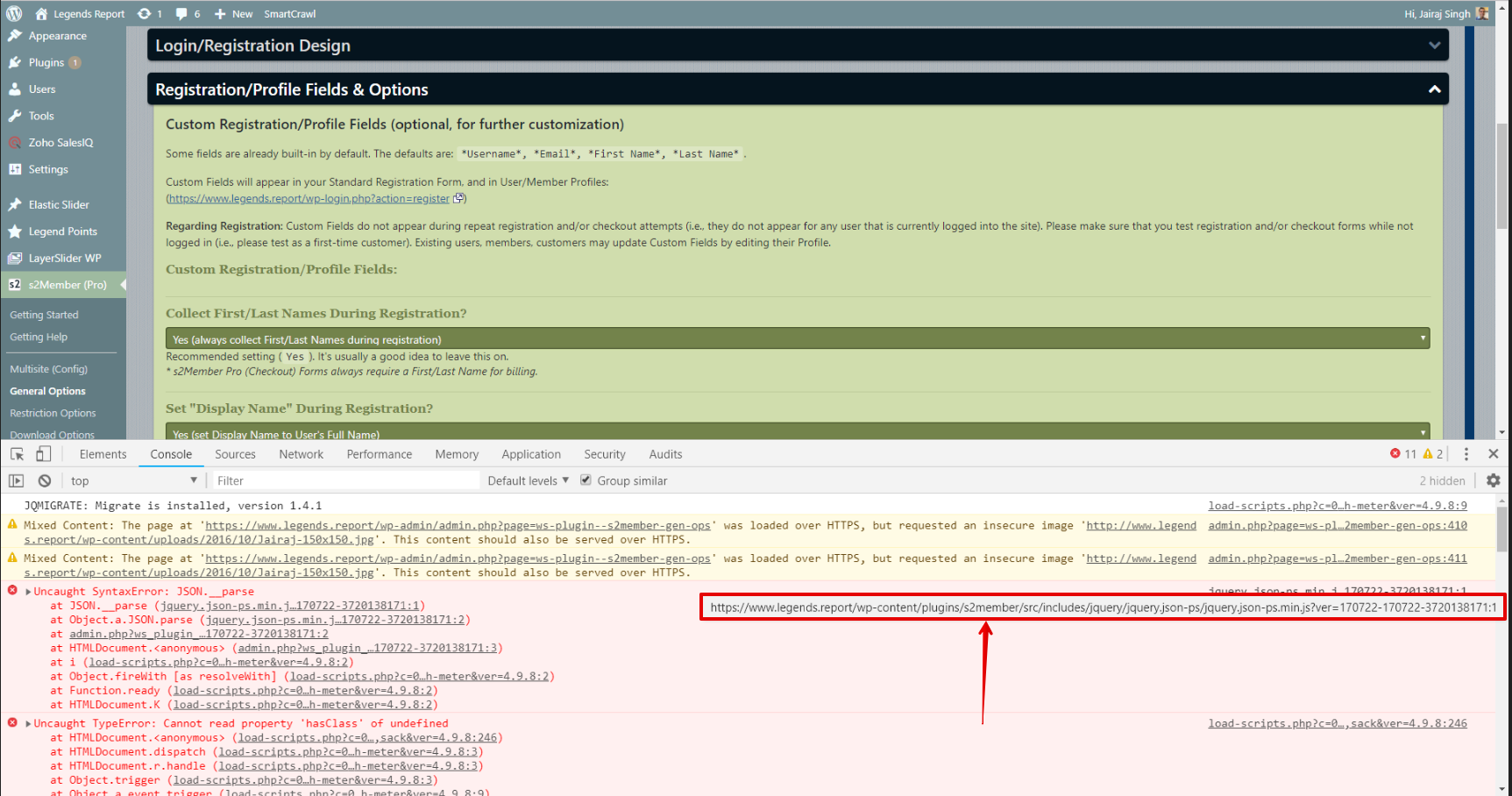Screen dimensions: 1512x796
Task: Open the WordPress logo menu
Action: pos(14,13)
